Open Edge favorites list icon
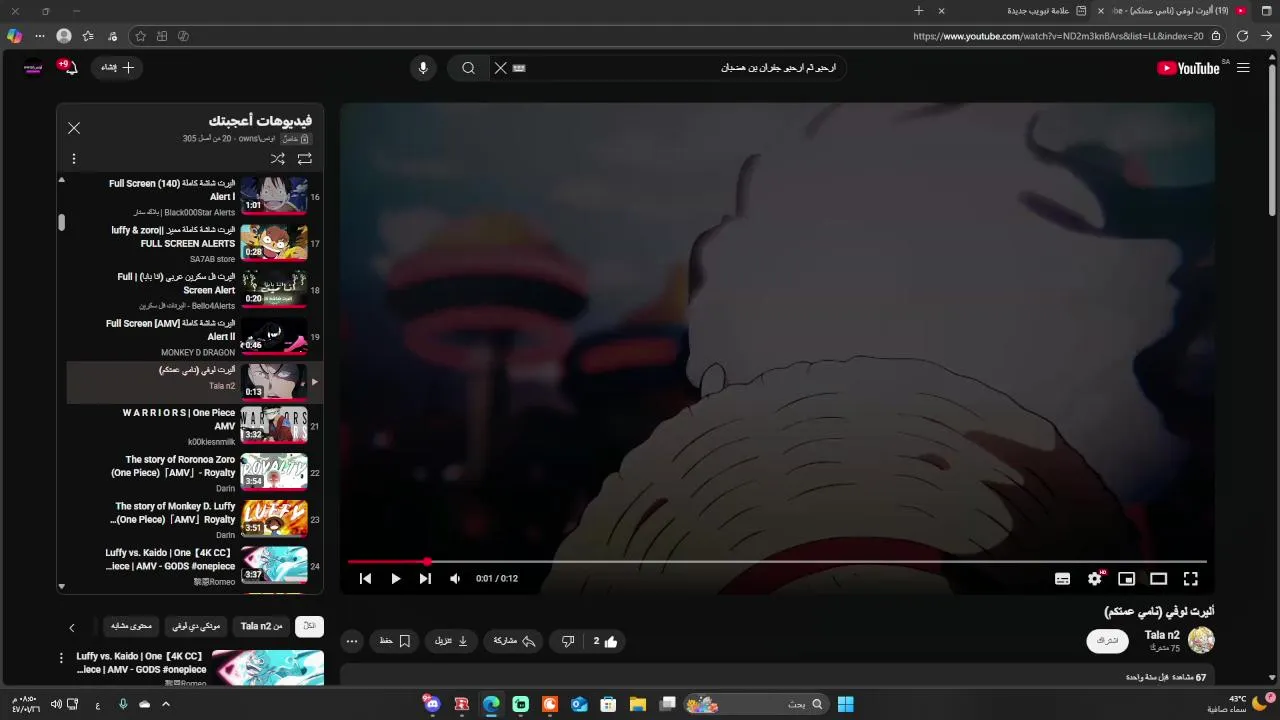1280x720 pixels. click(88, 36)
